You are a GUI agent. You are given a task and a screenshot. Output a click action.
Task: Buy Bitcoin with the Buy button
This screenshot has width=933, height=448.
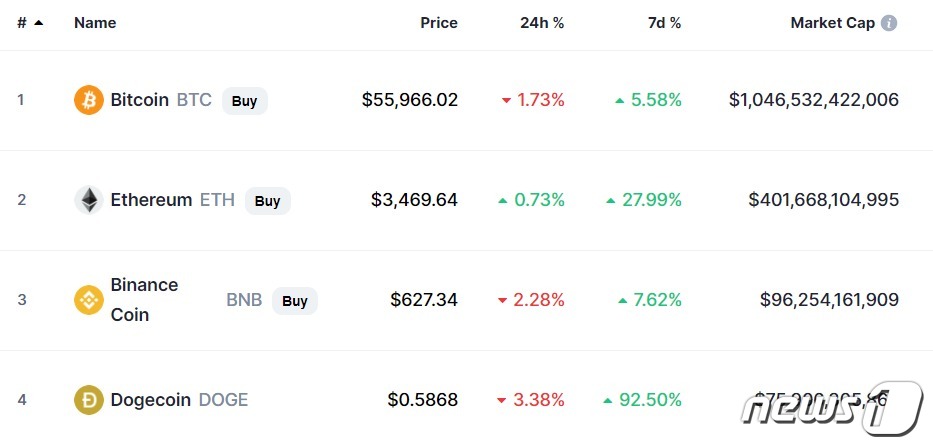pos(245,101)
